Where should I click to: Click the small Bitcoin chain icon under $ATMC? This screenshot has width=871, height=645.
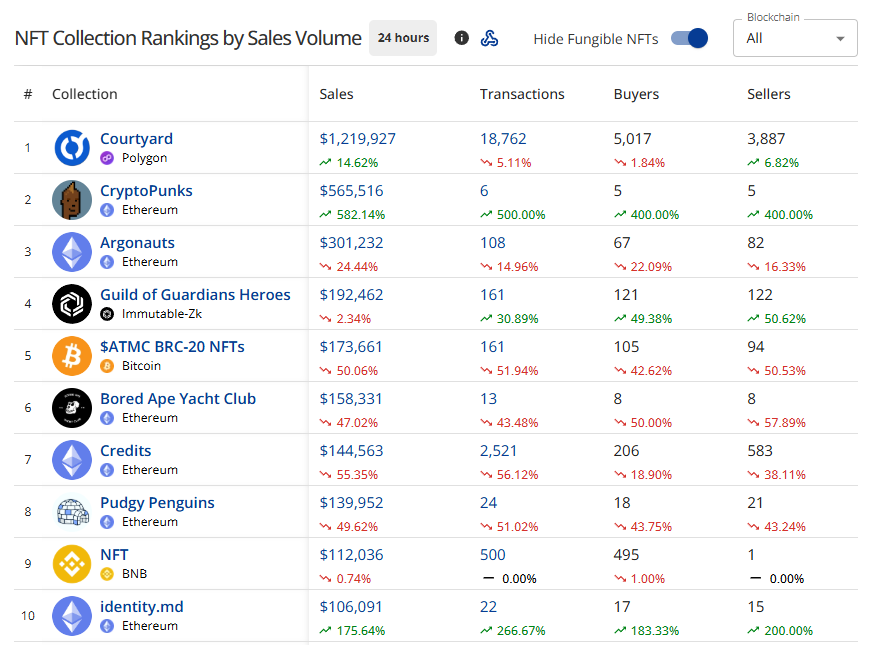107,366
